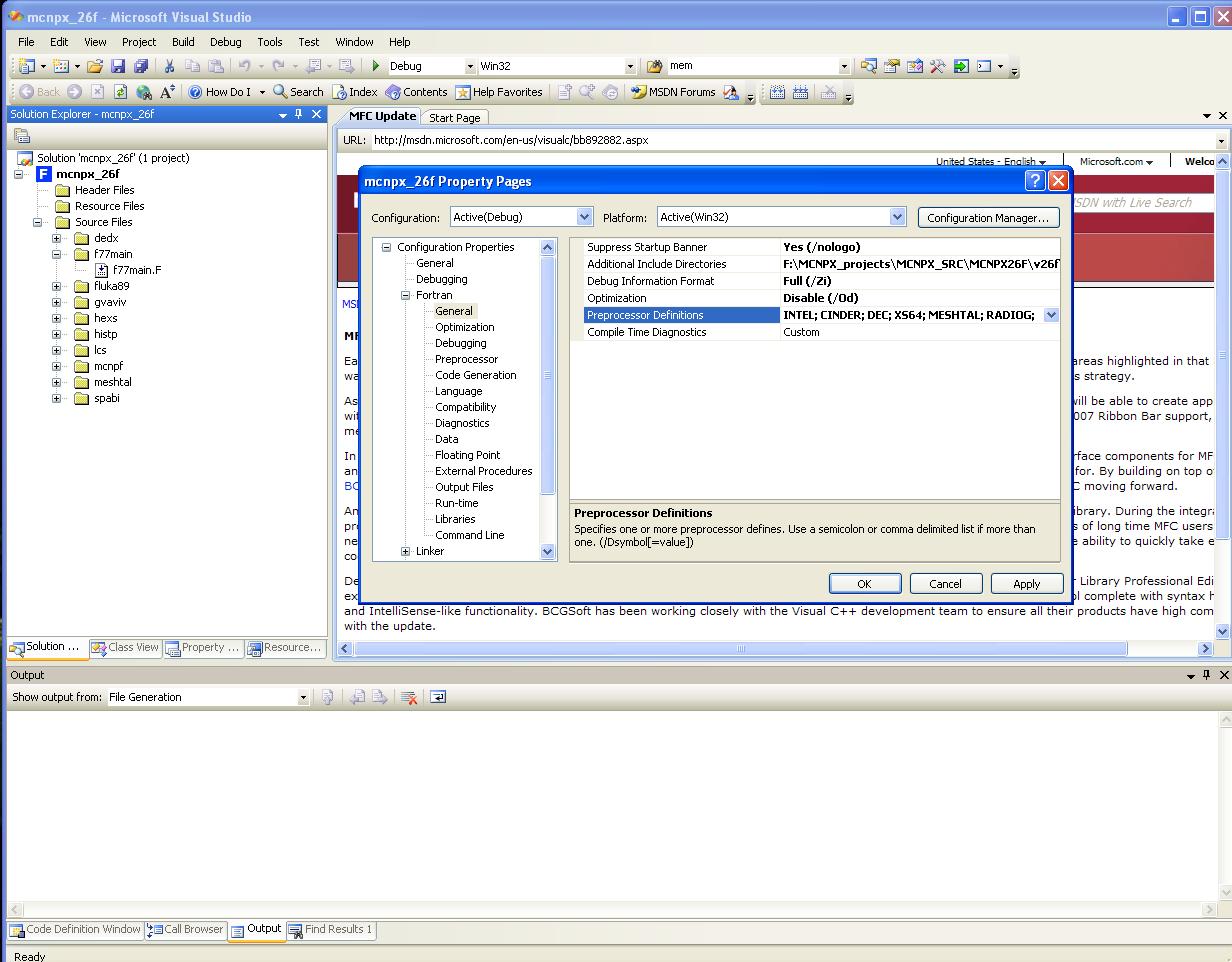Click the browser pane horizontal scrollbar
This screenshot has height=962, width=1232.
(775, 648)
